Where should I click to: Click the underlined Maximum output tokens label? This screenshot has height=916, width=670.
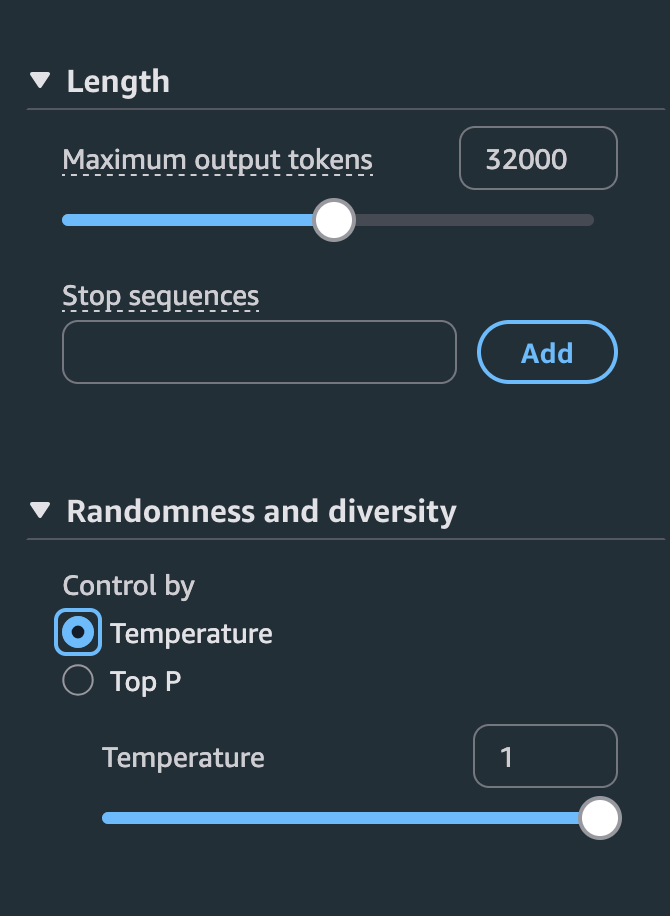(217, 160)
